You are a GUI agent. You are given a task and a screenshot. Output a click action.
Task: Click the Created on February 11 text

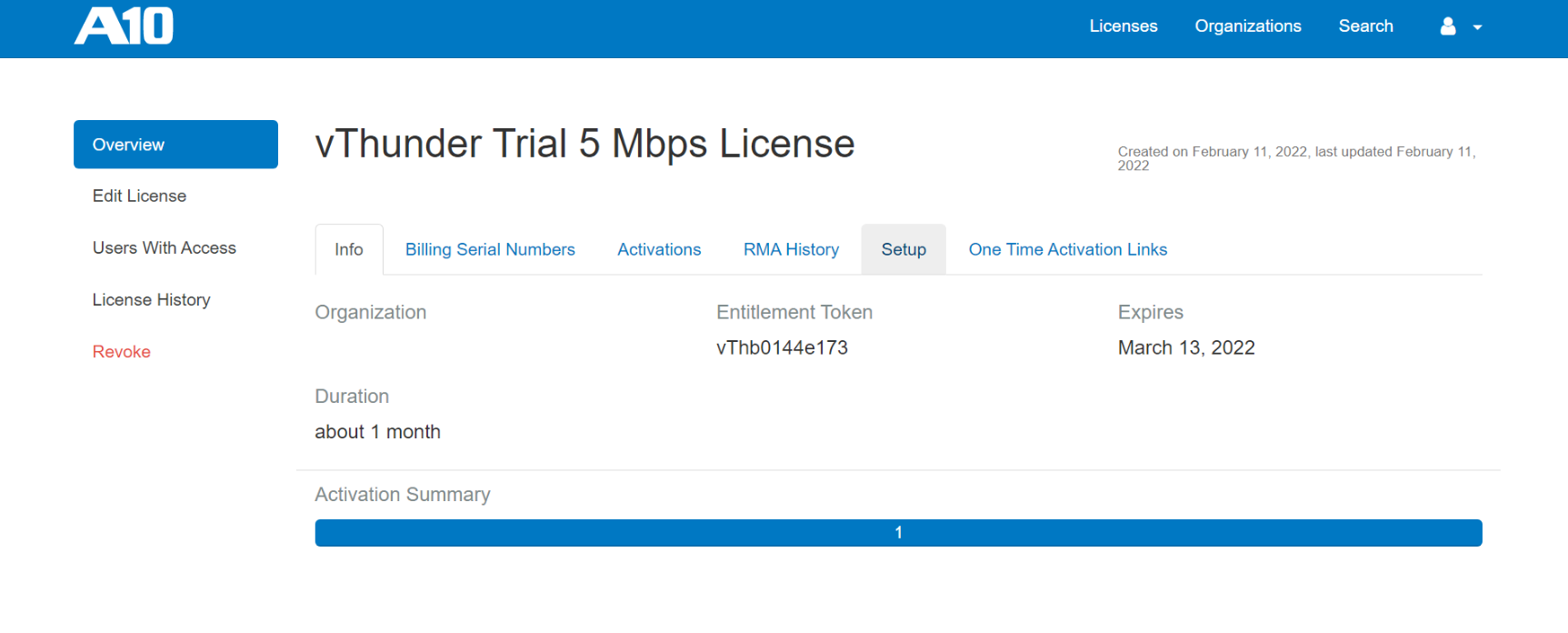click(1297, 158)
